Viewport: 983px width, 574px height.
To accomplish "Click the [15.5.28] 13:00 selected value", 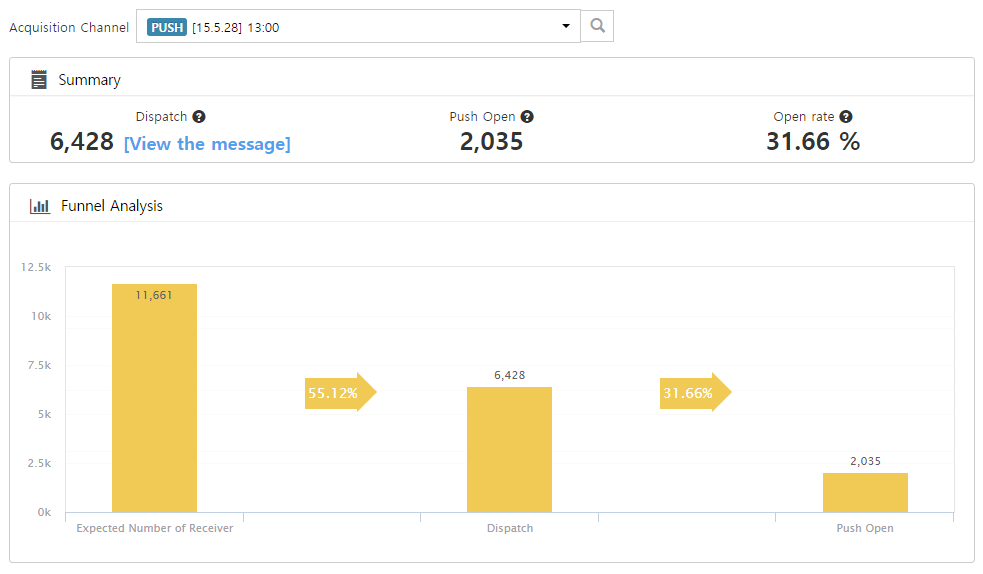I will click(x=236, y=28).
